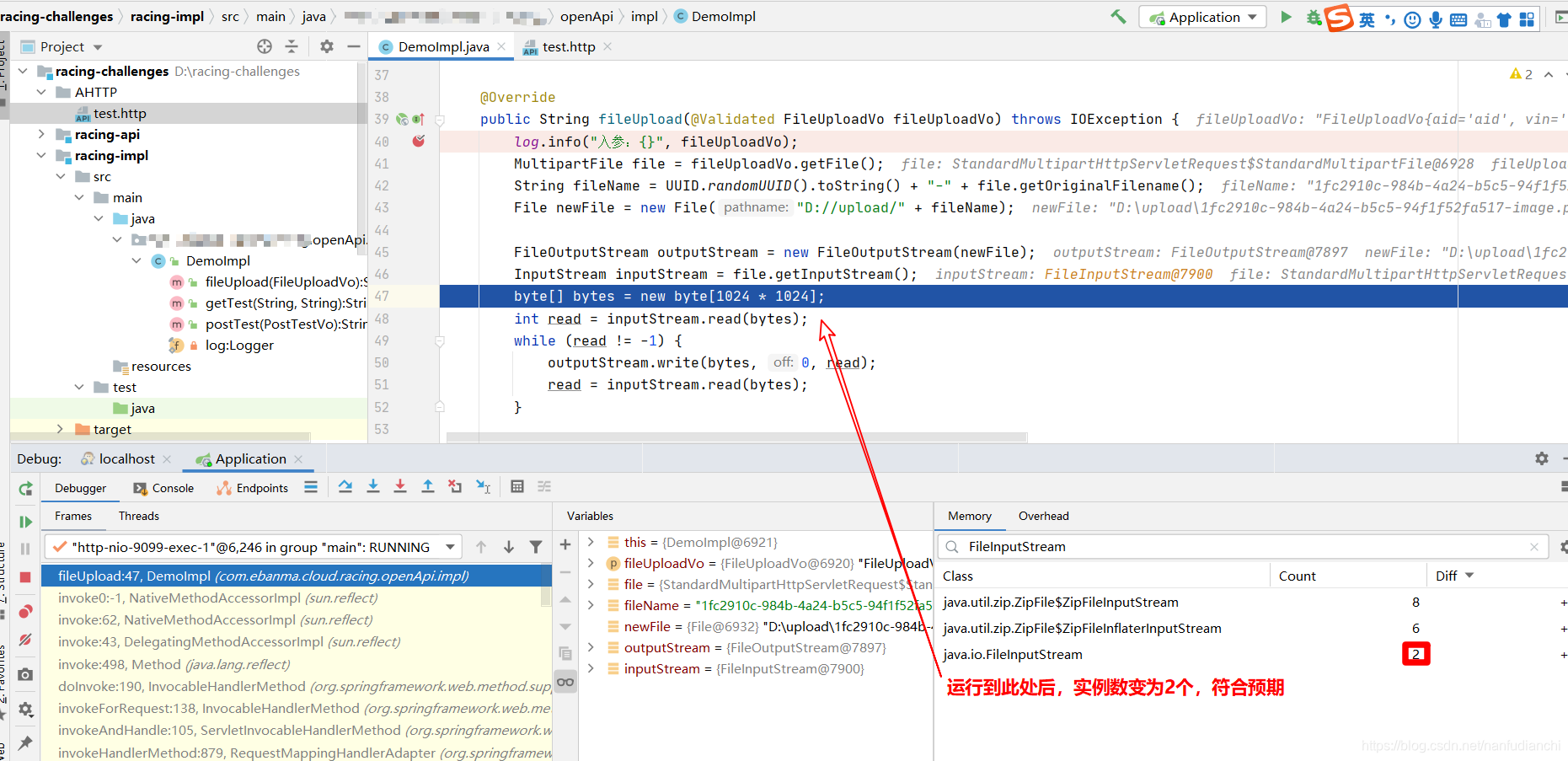Step into the method call
The width and height of the screenshot is (1568, 761).
(373, 486)
